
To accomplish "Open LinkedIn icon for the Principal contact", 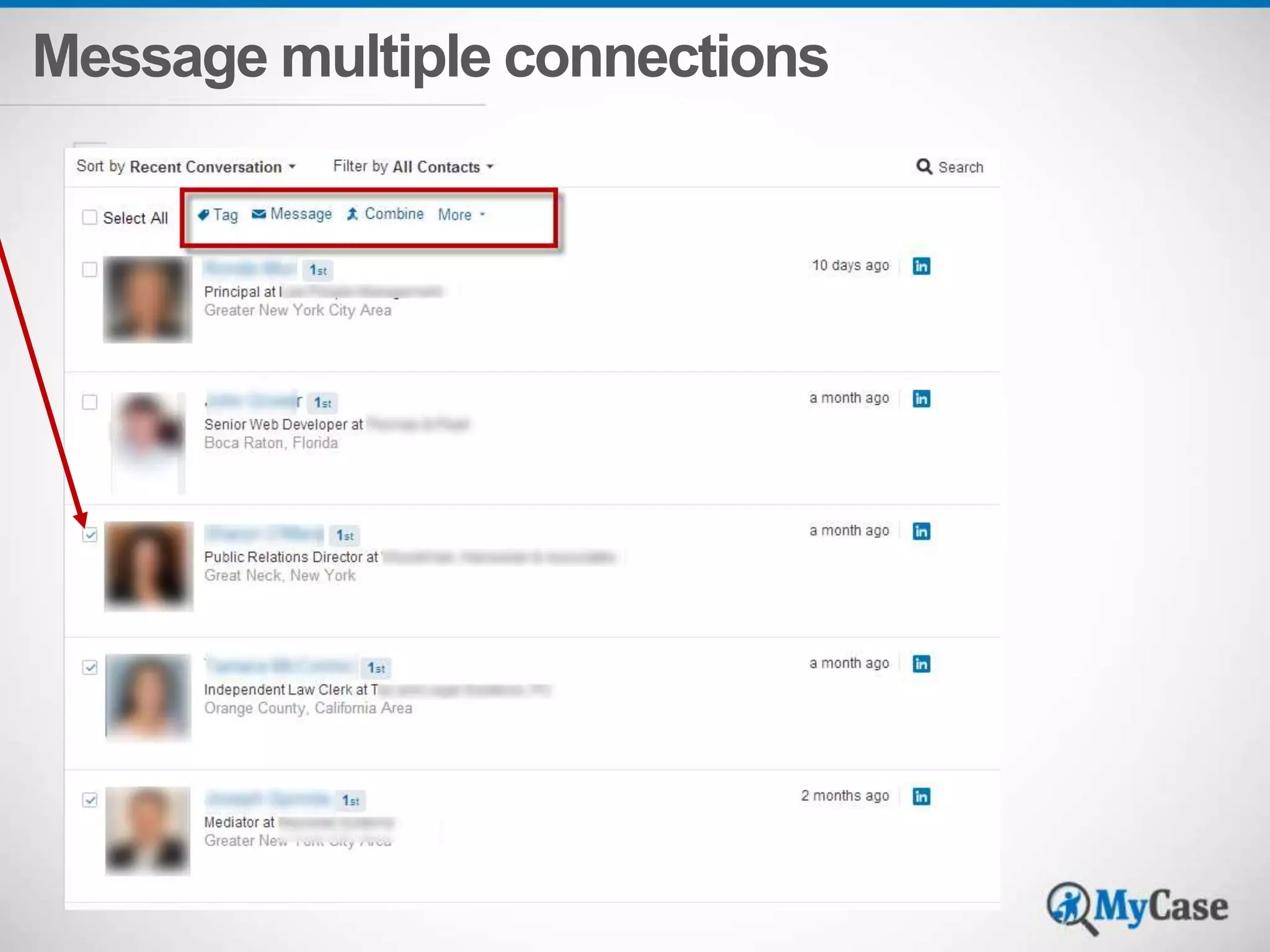I will [921, 266].
